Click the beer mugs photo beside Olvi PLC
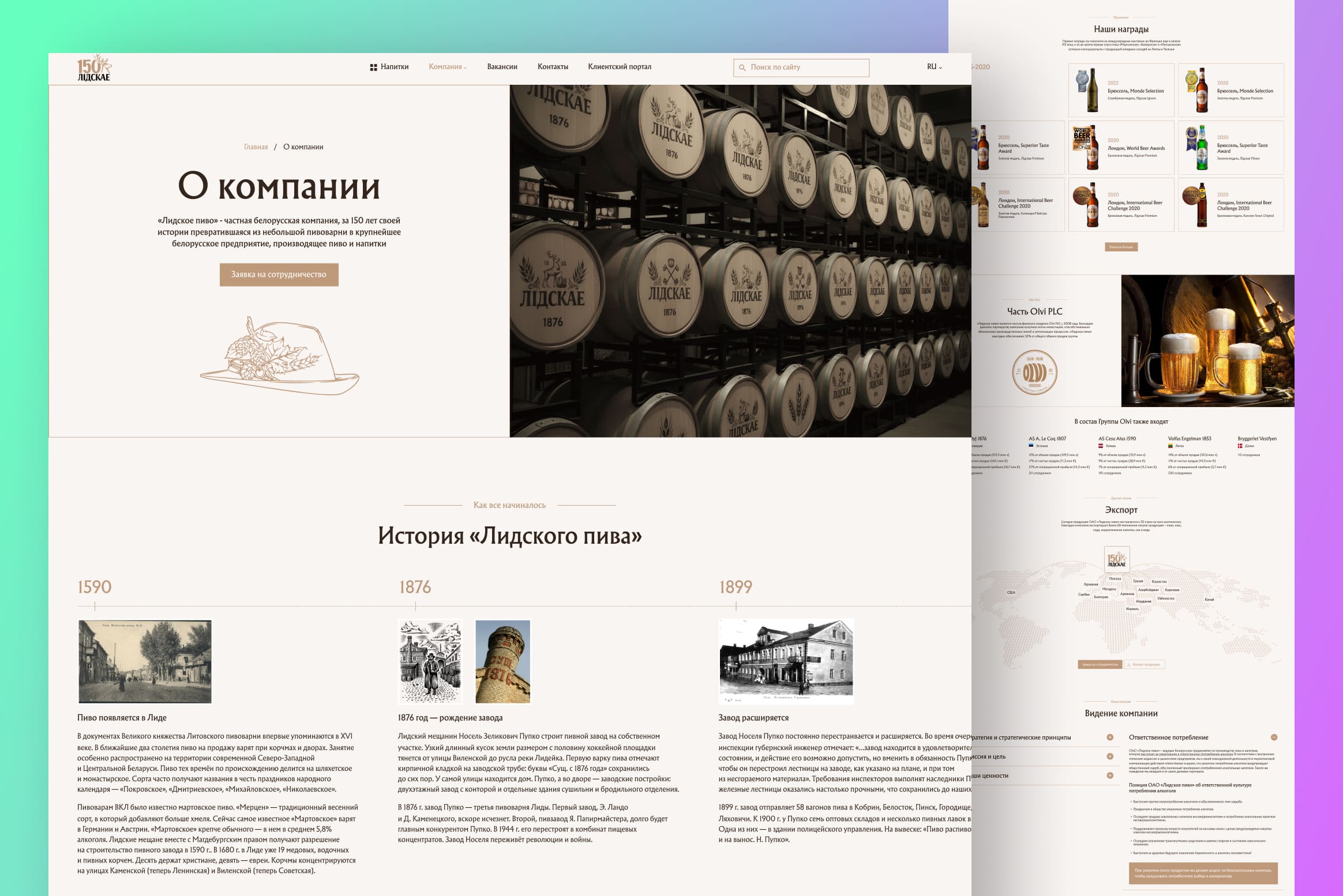This screenshot has height=896, width=1343. point(1207,341)
